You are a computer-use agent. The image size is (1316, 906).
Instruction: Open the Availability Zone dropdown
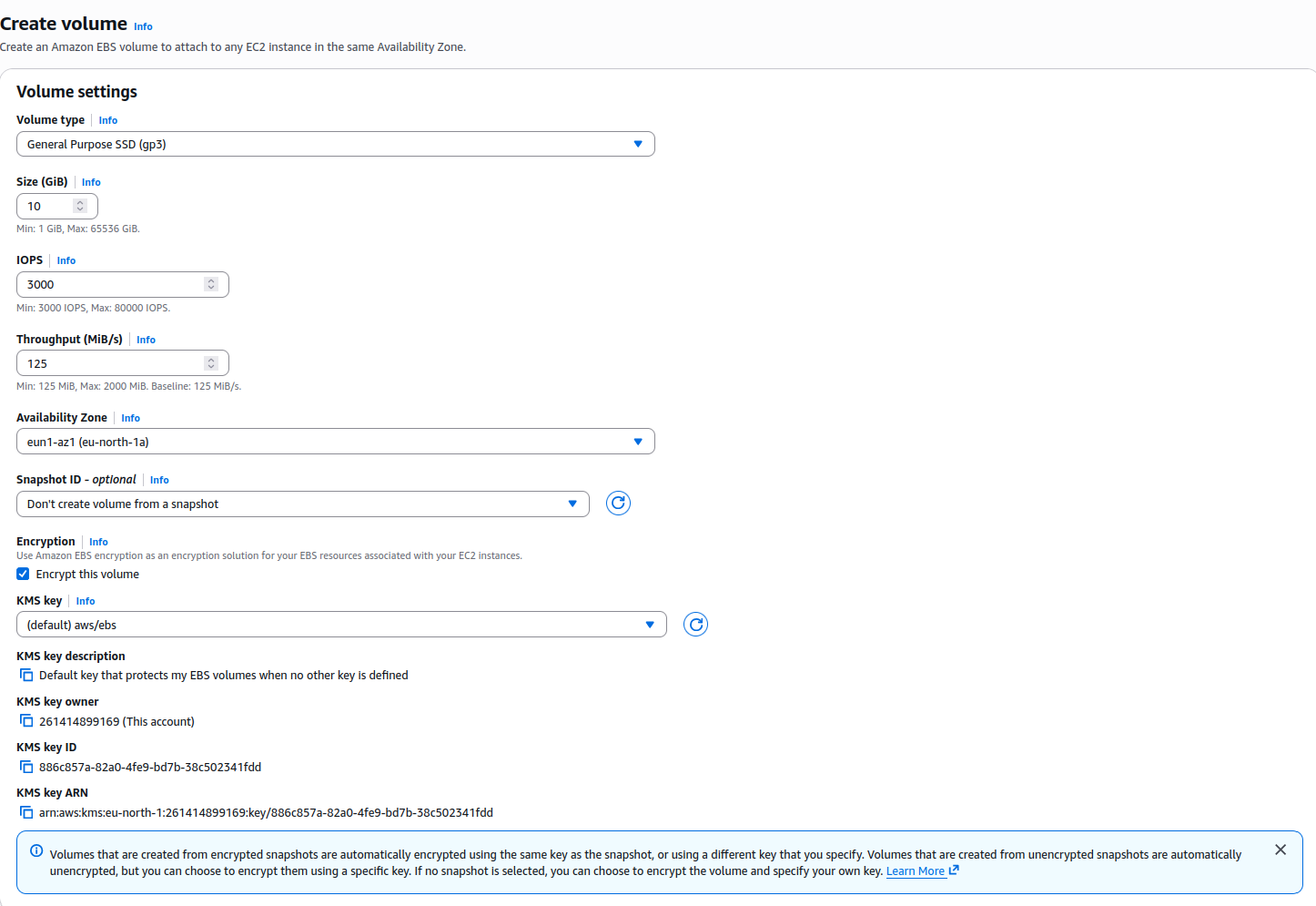click(336, 442)
